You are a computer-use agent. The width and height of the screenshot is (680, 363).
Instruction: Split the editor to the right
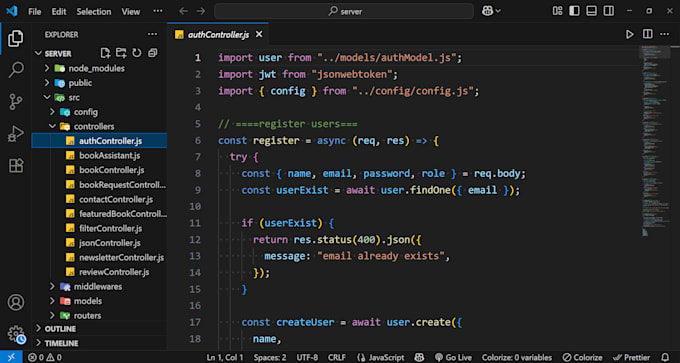647,34
